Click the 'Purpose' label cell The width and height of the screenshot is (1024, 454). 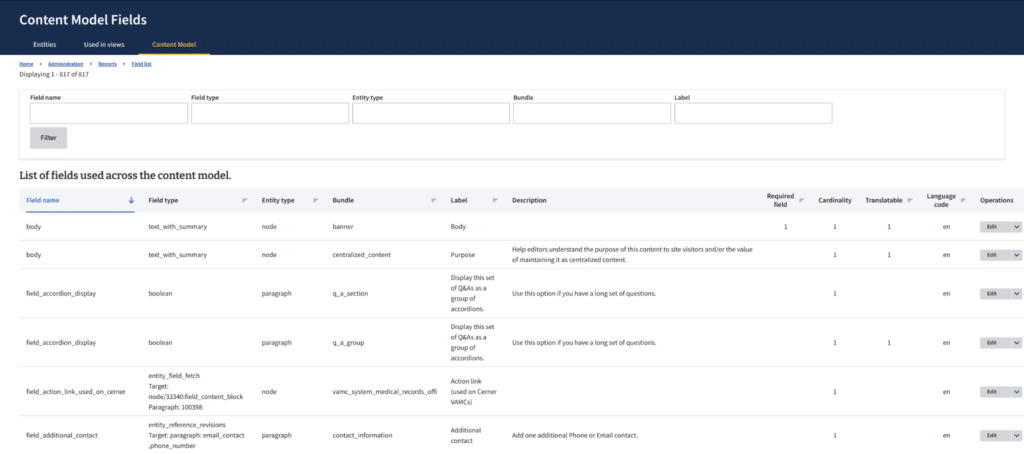(462, 255)
